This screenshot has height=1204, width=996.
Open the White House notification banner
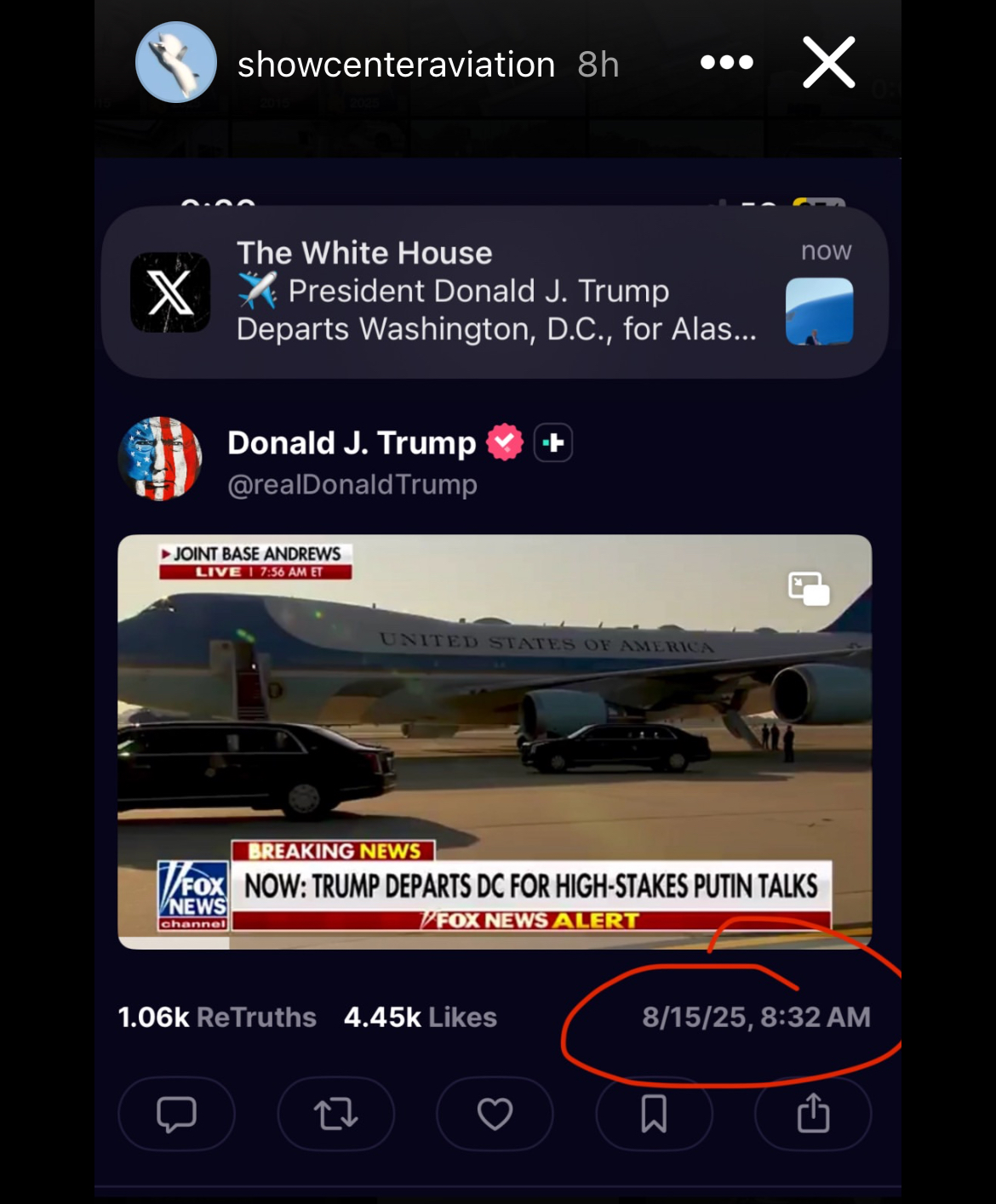[x=495, y=292]
